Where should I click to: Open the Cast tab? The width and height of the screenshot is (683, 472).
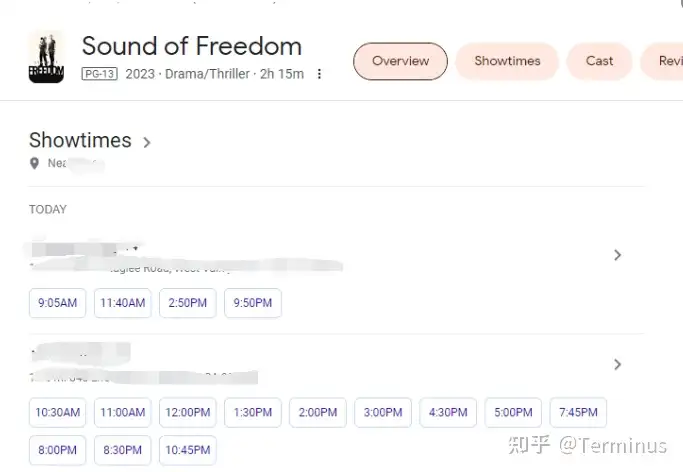pos(599,61)
